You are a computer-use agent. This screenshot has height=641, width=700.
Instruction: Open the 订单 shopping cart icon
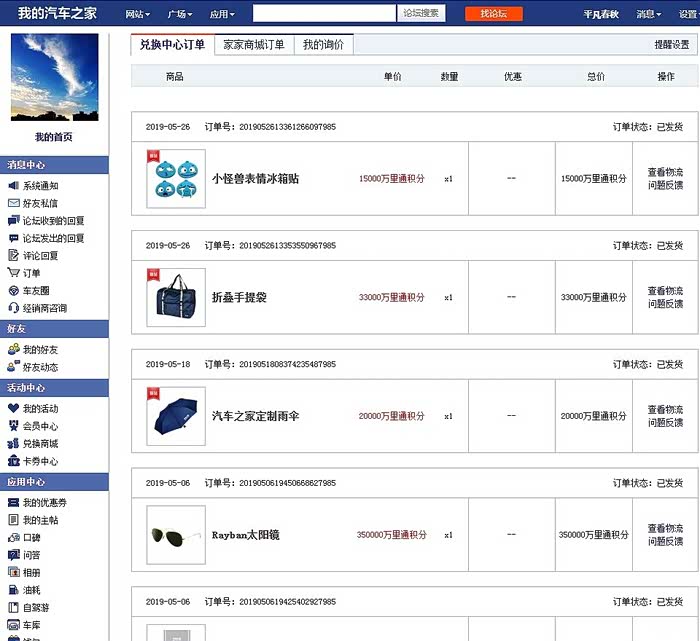(14, 273)
